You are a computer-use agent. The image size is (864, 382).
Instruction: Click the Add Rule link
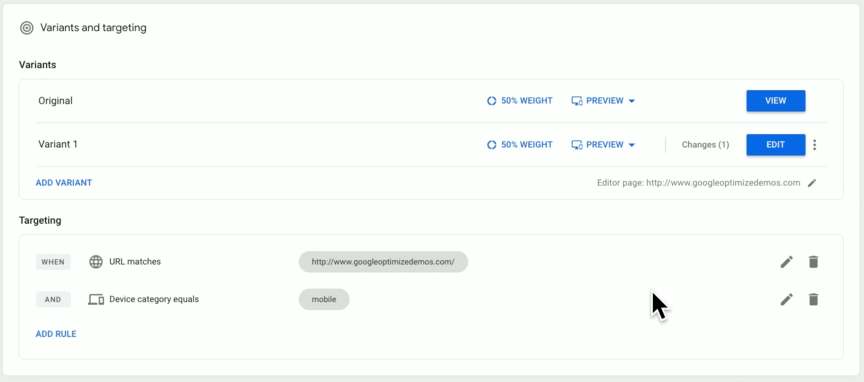(x=56, y=333)
